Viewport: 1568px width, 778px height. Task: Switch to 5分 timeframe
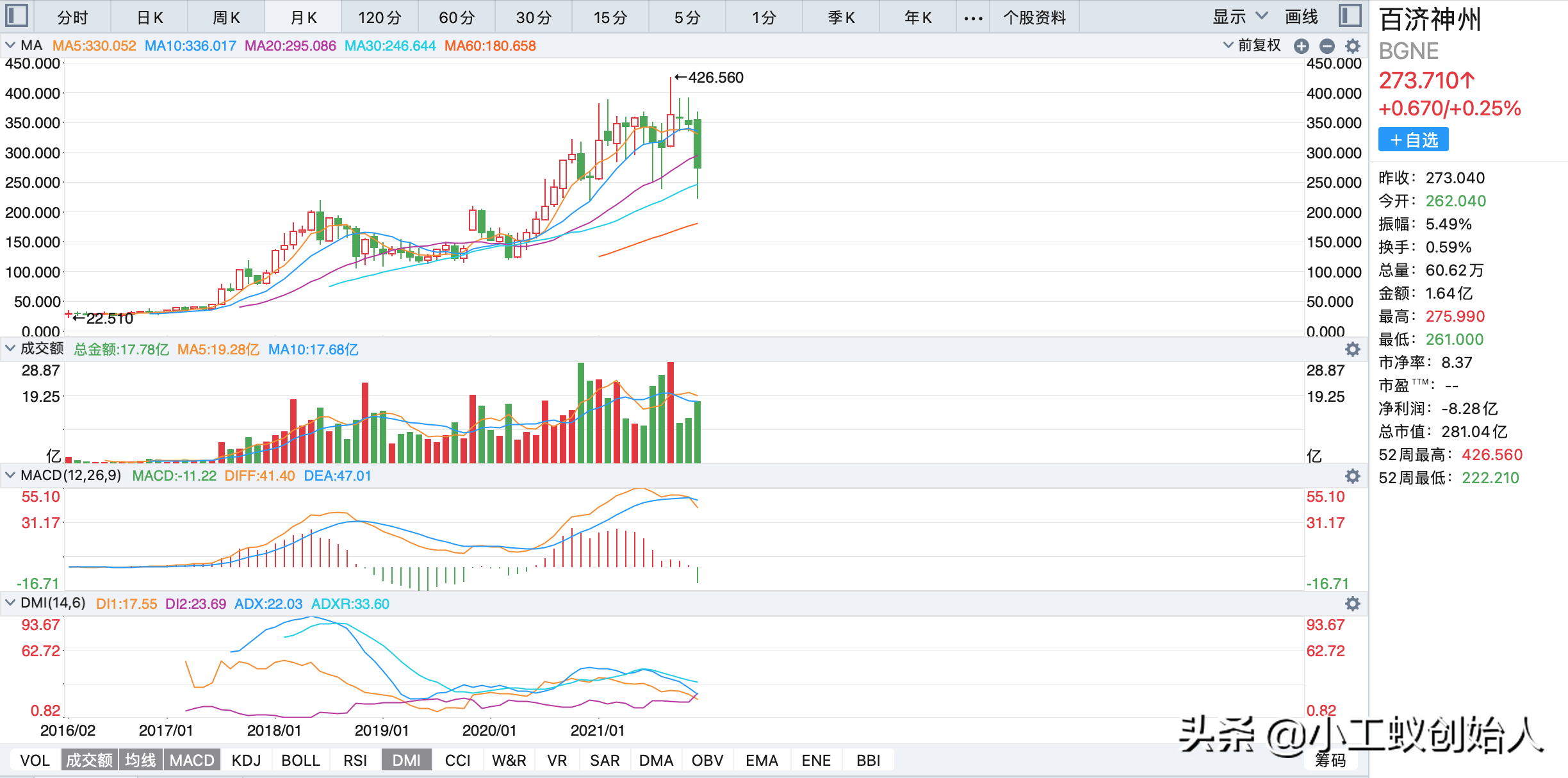[x=687, y=18]
